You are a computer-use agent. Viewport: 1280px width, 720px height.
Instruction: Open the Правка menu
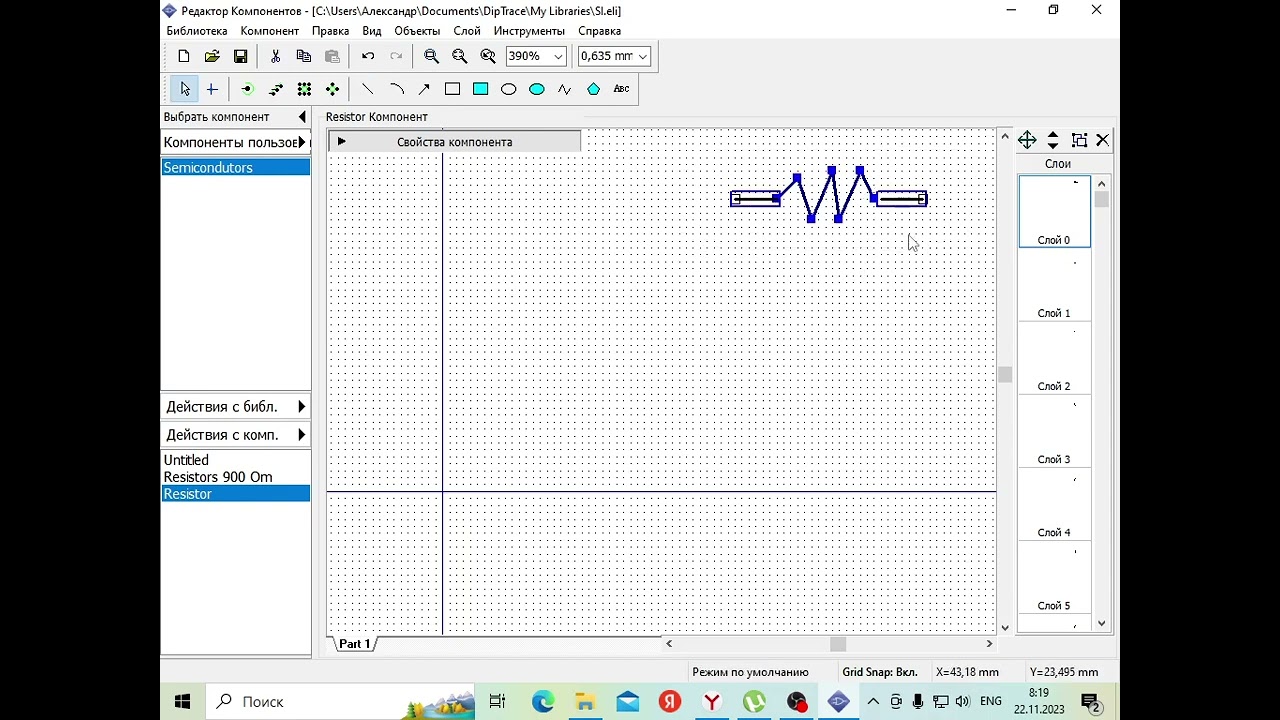click(x=330, y=31)
